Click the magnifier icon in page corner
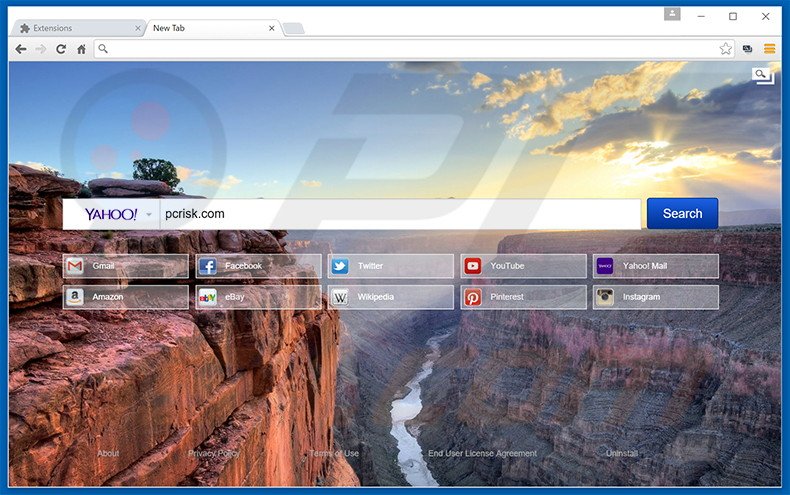 [762, 76]
